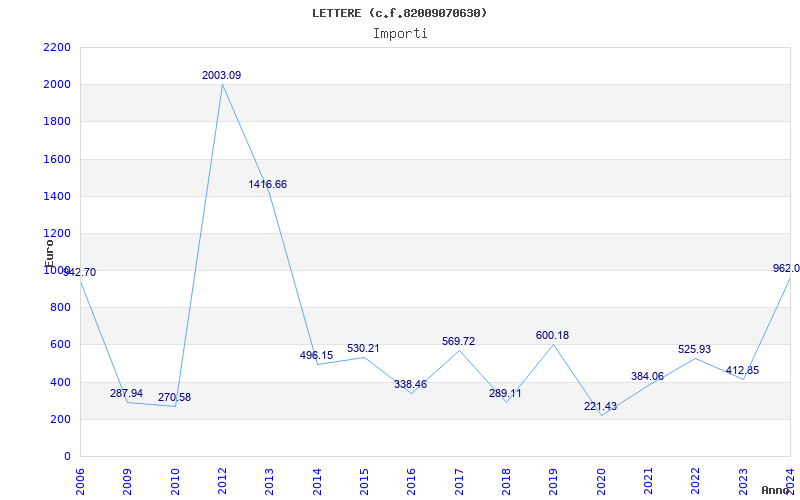The image size is (800, 500).
Task: Click the 2016 x-axis year
Action: click(x=412, y=482)
